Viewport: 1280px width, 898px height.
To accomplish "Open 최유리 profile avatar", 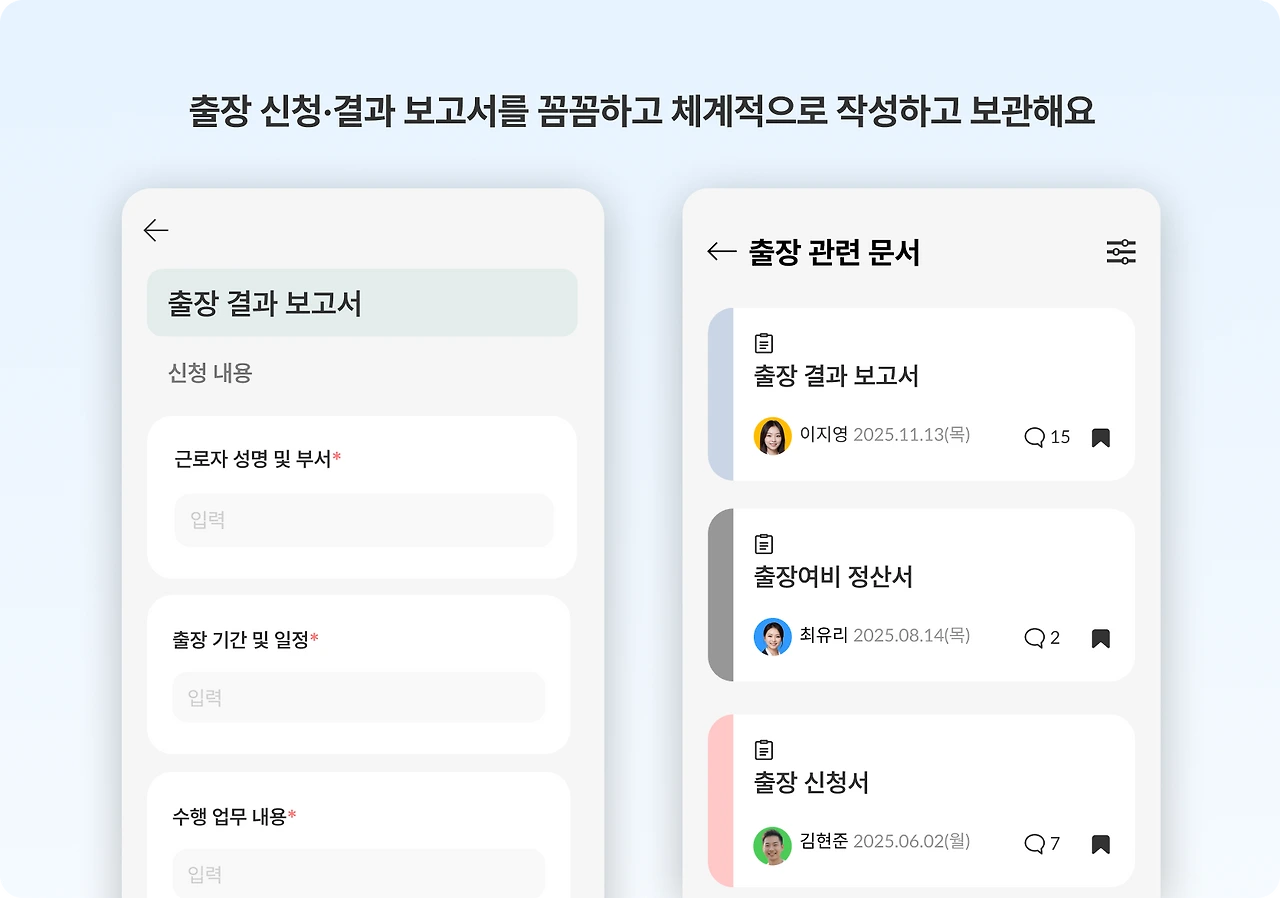I will pos(772,637).
